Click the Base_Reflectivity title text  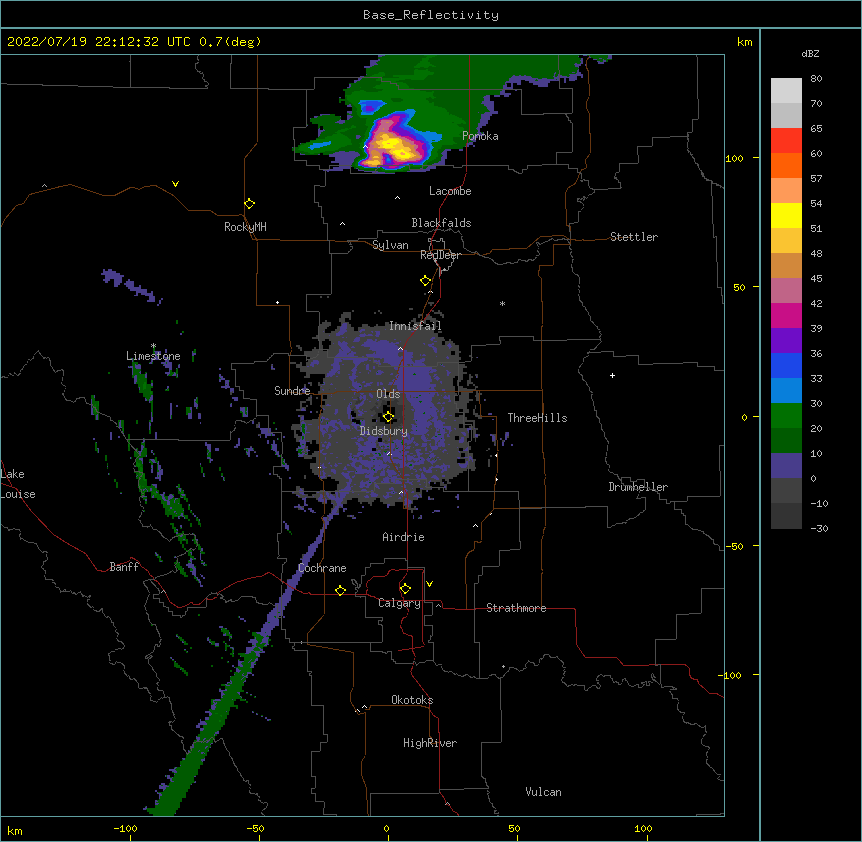click(431, 15)
